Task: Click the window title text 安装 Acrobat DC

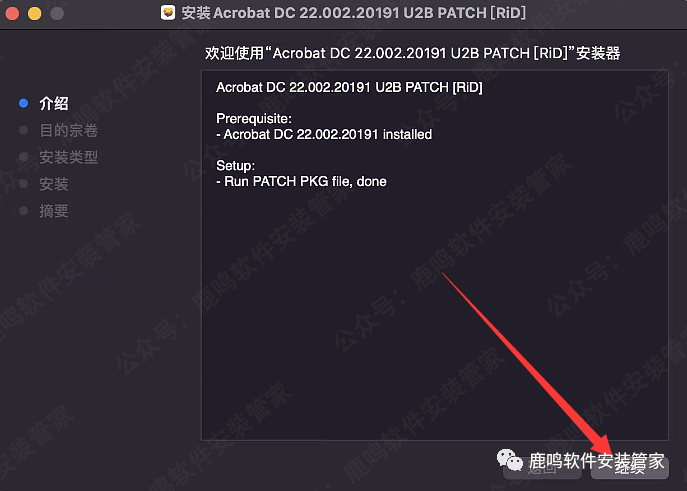Action: click(x=354, y=13)
